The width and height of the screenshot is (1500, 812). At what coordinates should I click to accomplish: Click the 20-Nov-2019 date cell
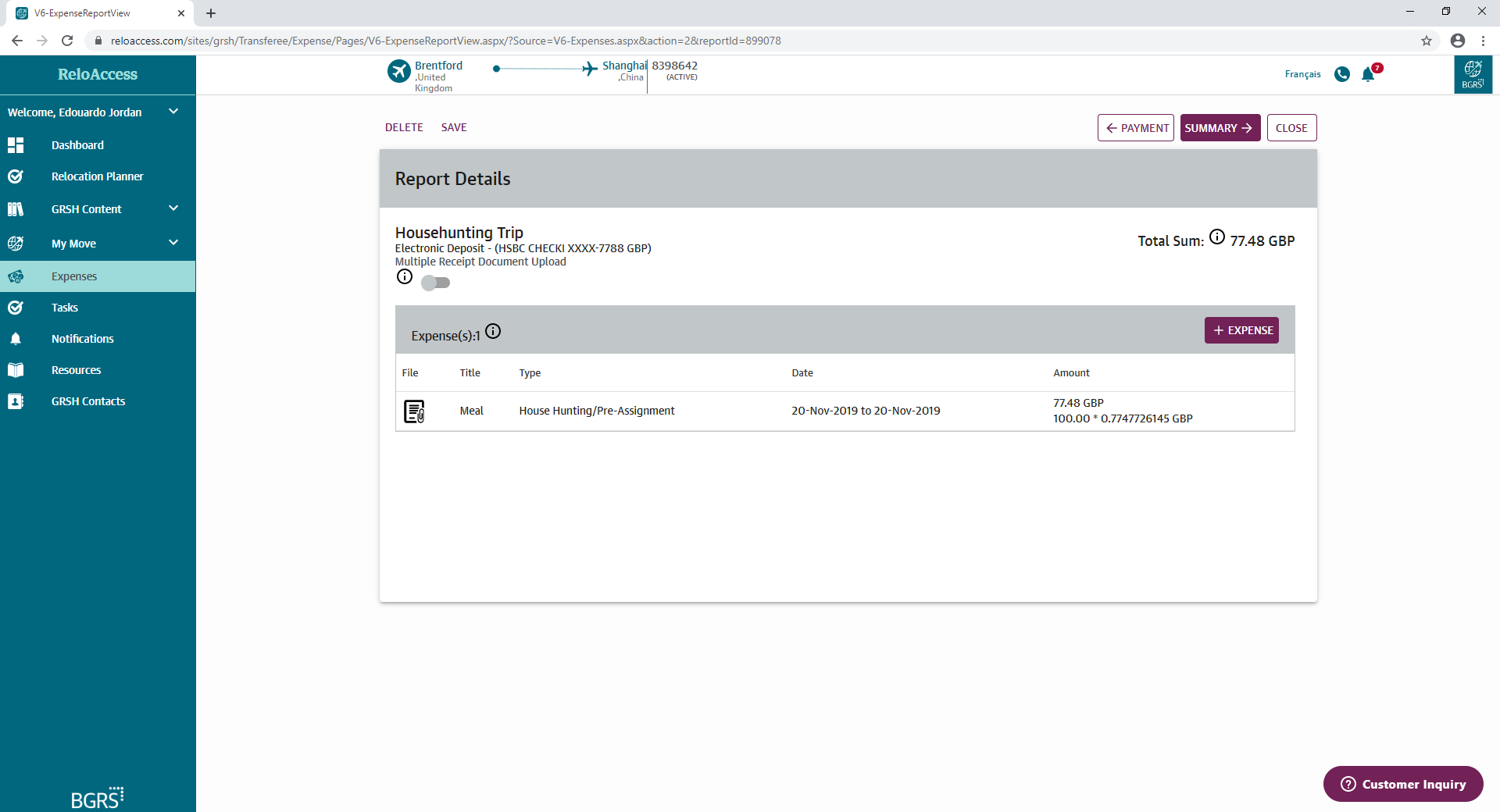click(x=866, y=411)
